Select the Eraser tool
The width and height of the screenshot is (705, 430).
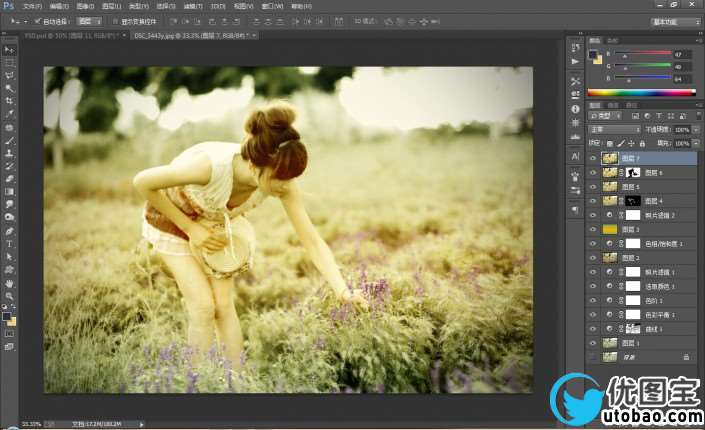coord(9,179)
